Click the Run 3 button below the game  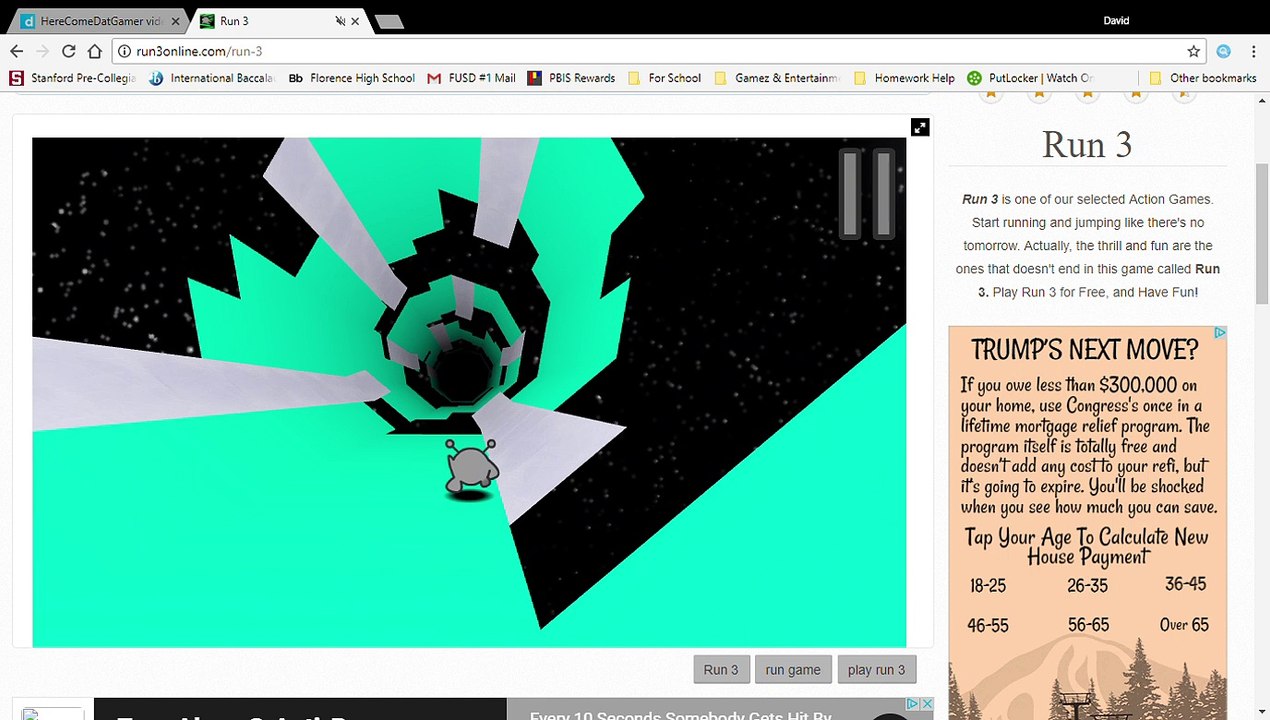(x=720, y=670)
